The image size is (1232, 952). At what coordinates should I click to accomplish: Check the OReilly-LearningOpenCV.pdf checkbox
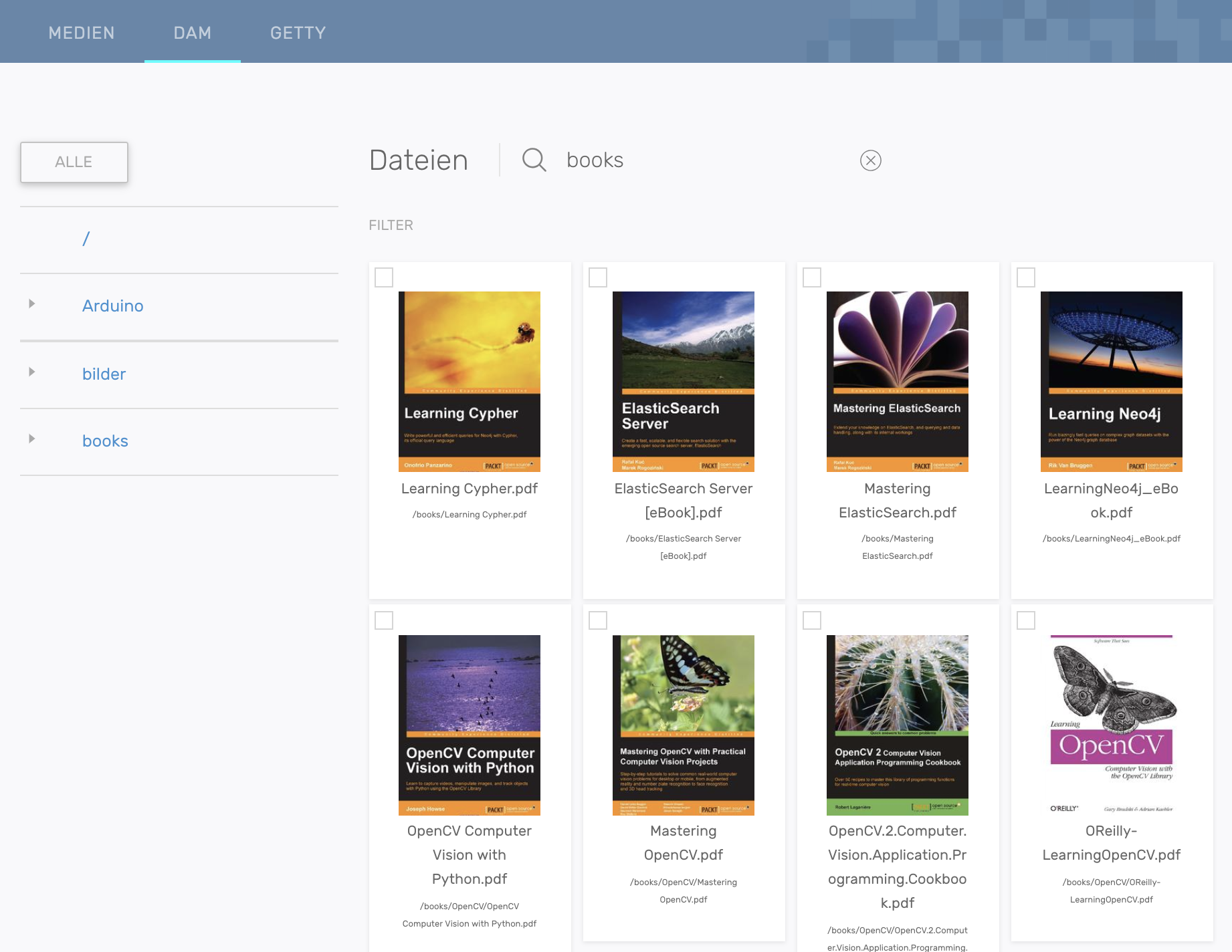pos(1026,620)
